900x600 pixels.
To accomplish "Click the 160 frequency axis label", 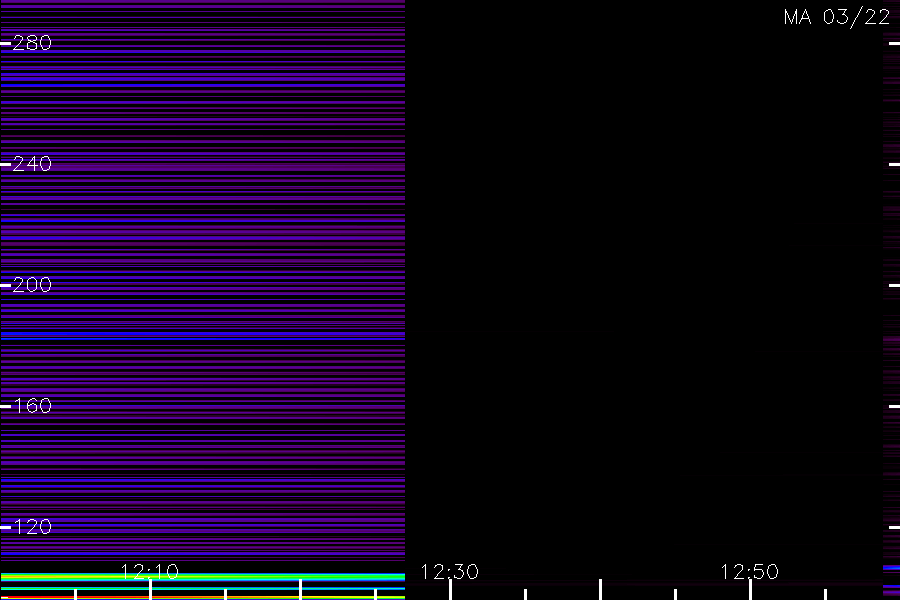I will pyautogui.click(x=32, y=407).
